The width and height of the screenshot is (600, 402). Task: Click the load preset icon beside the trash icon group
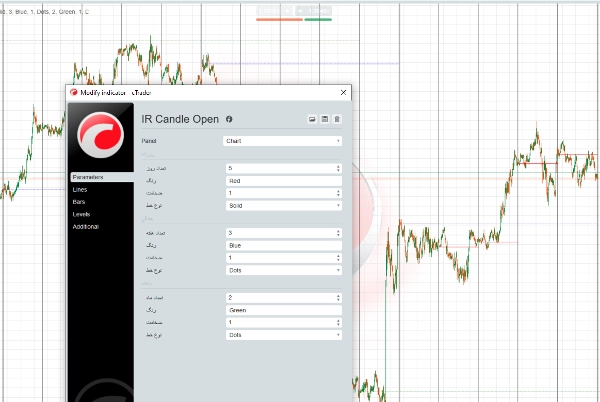coord(312,119)
